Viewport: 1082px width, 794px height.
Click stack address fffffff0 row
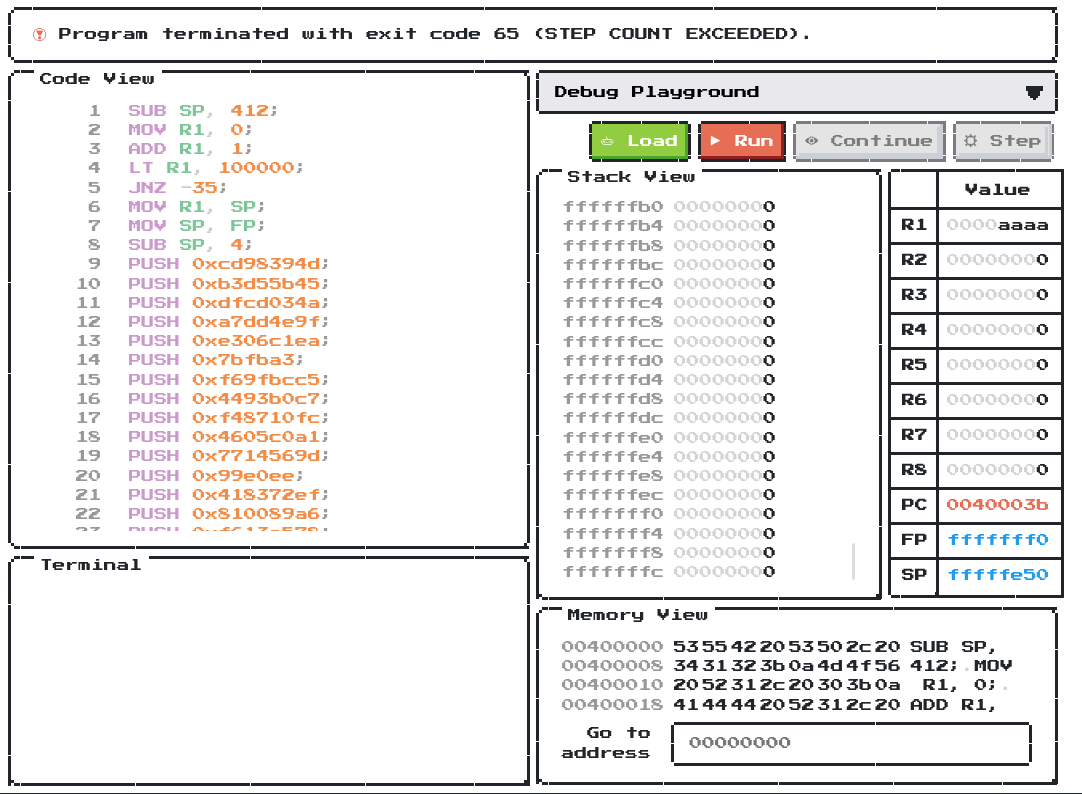pyautogui.click(x=669, y=514)
